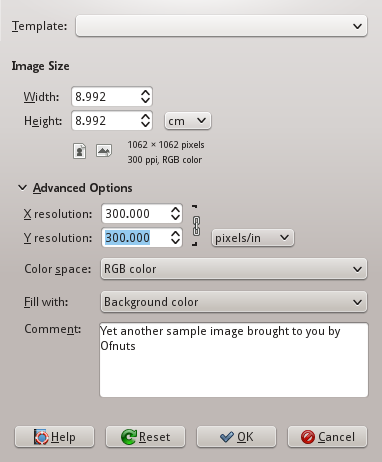
Task: Click the '300 ppi, RGB color' text
Action: [x=165, y=160]
